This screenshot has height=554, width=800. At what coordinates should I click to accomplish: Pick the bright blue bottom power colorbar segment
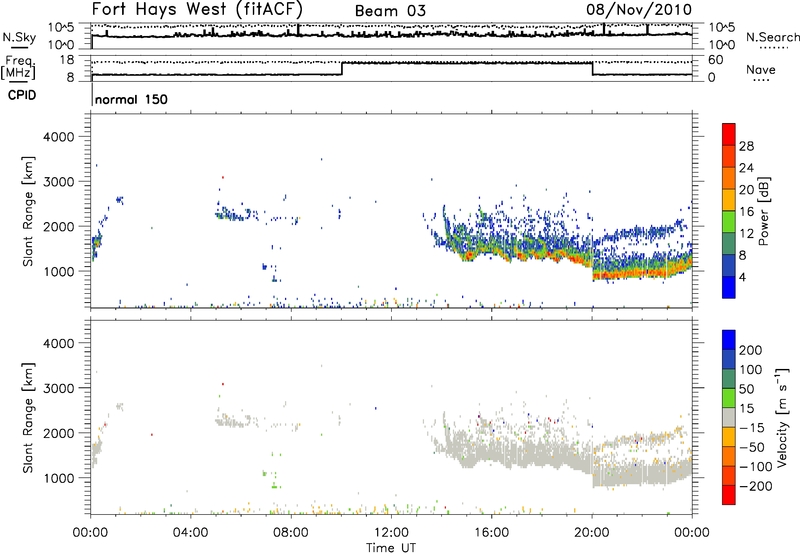tap(729, 287)
